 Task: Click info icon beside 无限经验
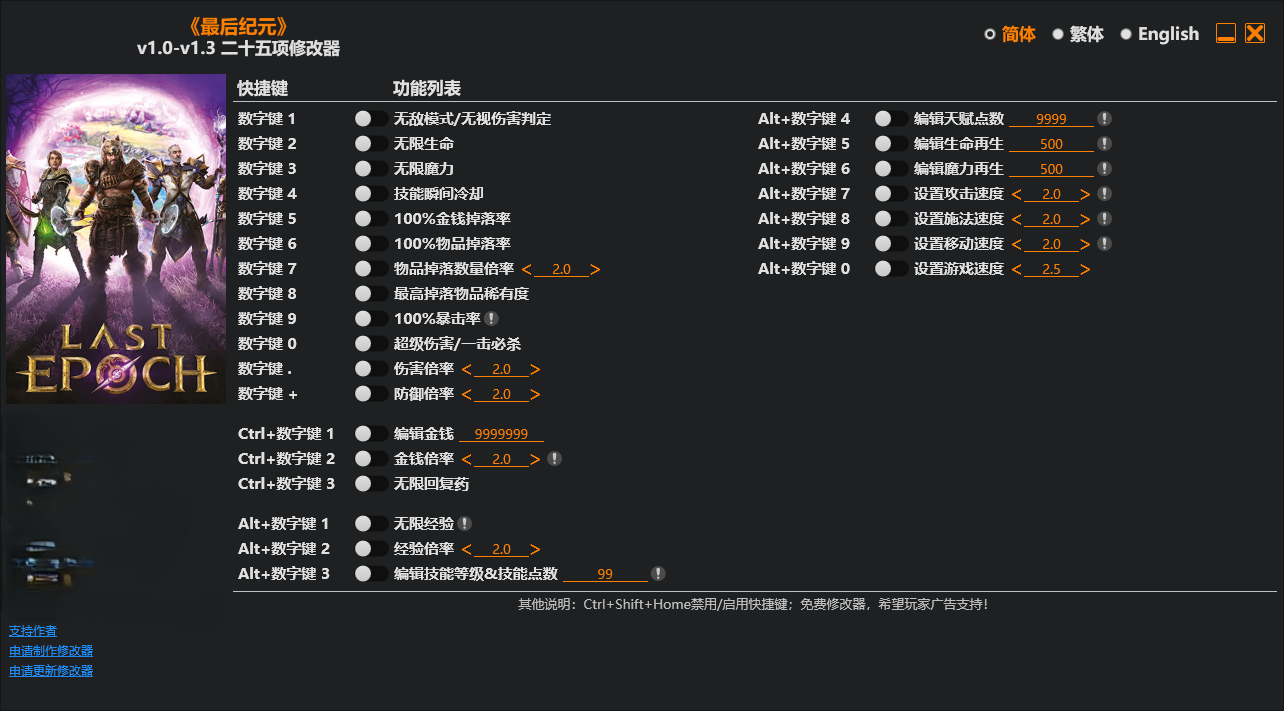(465, 524)
